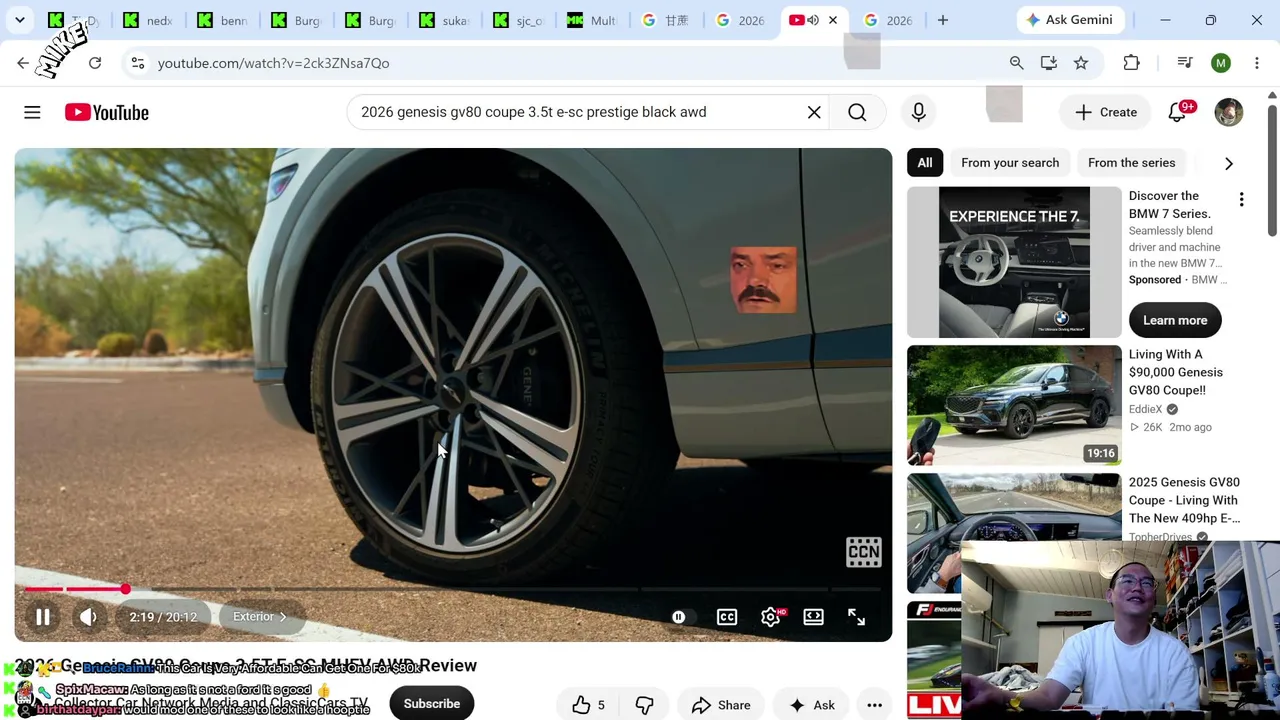Open the YouTube hamburger guide menu
This screenshot has width=1280, height=720.
pyautogui.click(x=32, y=112)
